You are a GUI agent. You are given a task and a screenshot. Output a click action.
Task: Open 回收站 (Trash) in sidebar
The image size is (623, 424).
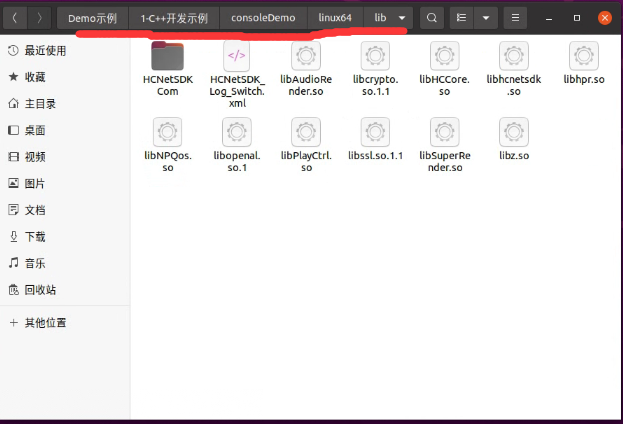[65, 290]
